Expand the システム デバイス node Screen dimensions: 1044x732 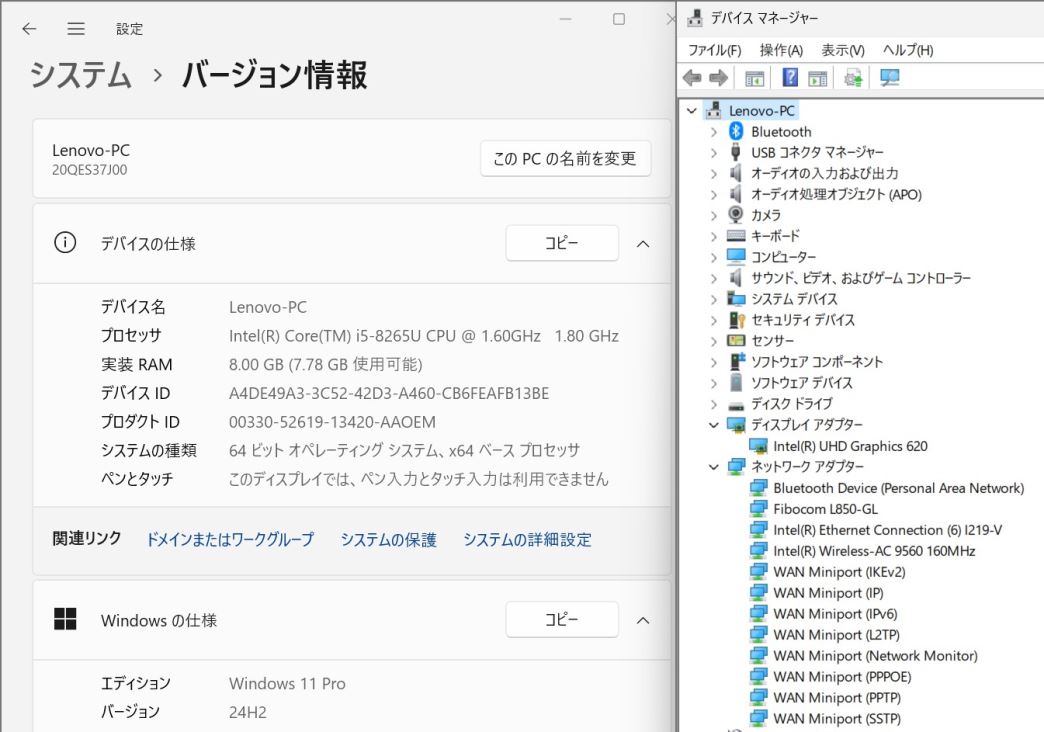click(x=714, y=299)
